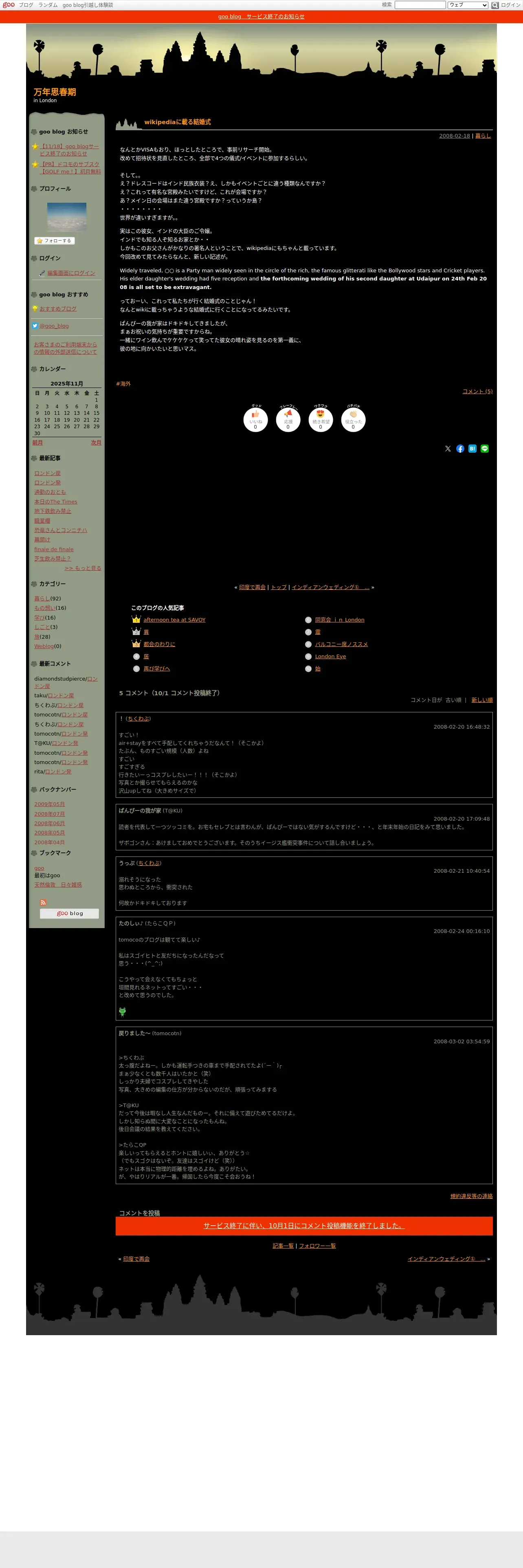
Task: Click the goo blog badge at sidebar bottom
Action: [69, 913]
